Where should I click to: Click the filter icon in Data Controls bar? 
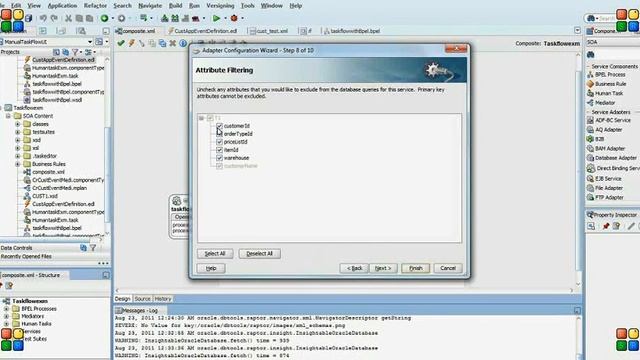93,248
